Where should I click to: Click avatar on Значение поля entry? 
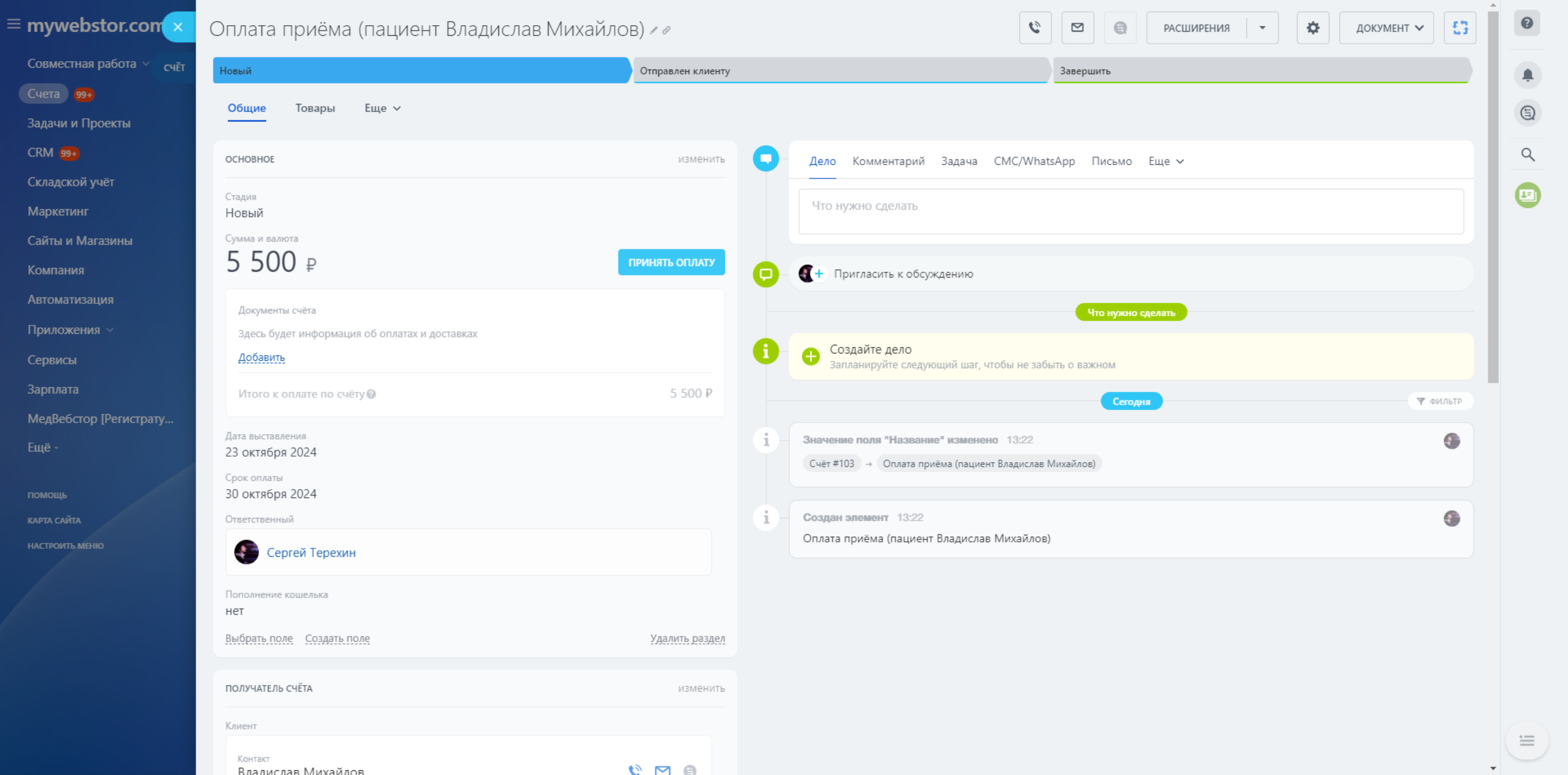(x=1451, y=441)
